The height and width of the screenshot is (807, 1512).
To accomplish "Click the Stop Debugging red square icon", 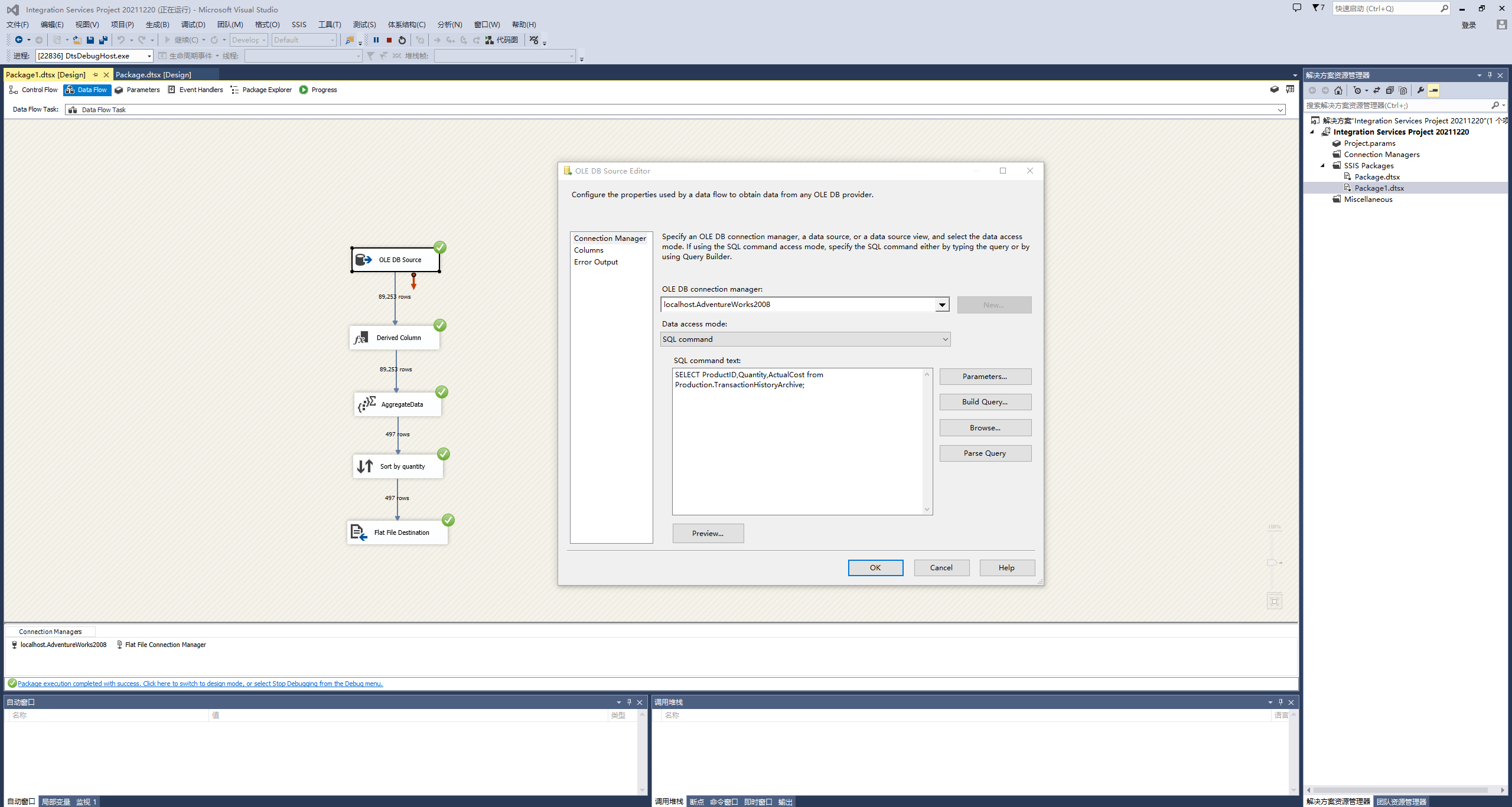I will (x=389, y=40).
